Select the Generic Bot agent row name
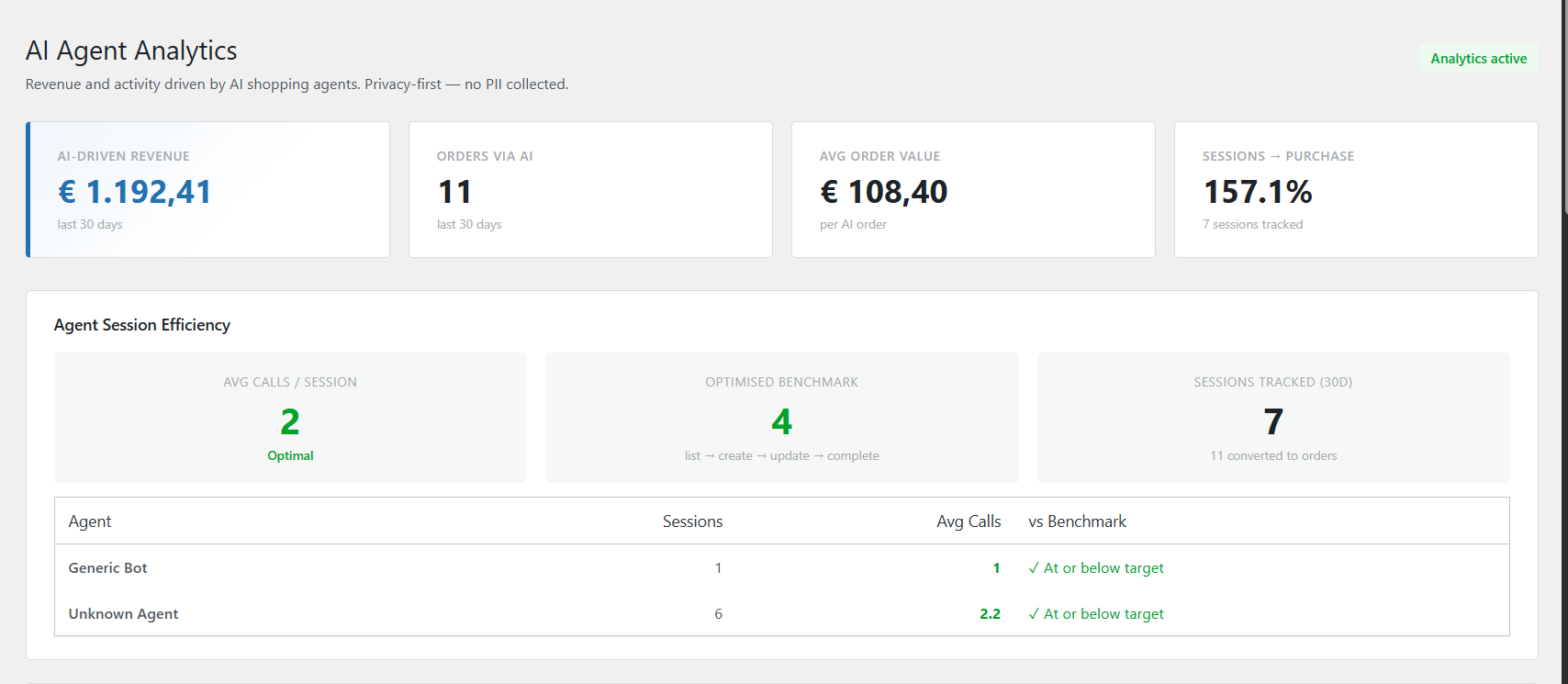 [108, 568]
